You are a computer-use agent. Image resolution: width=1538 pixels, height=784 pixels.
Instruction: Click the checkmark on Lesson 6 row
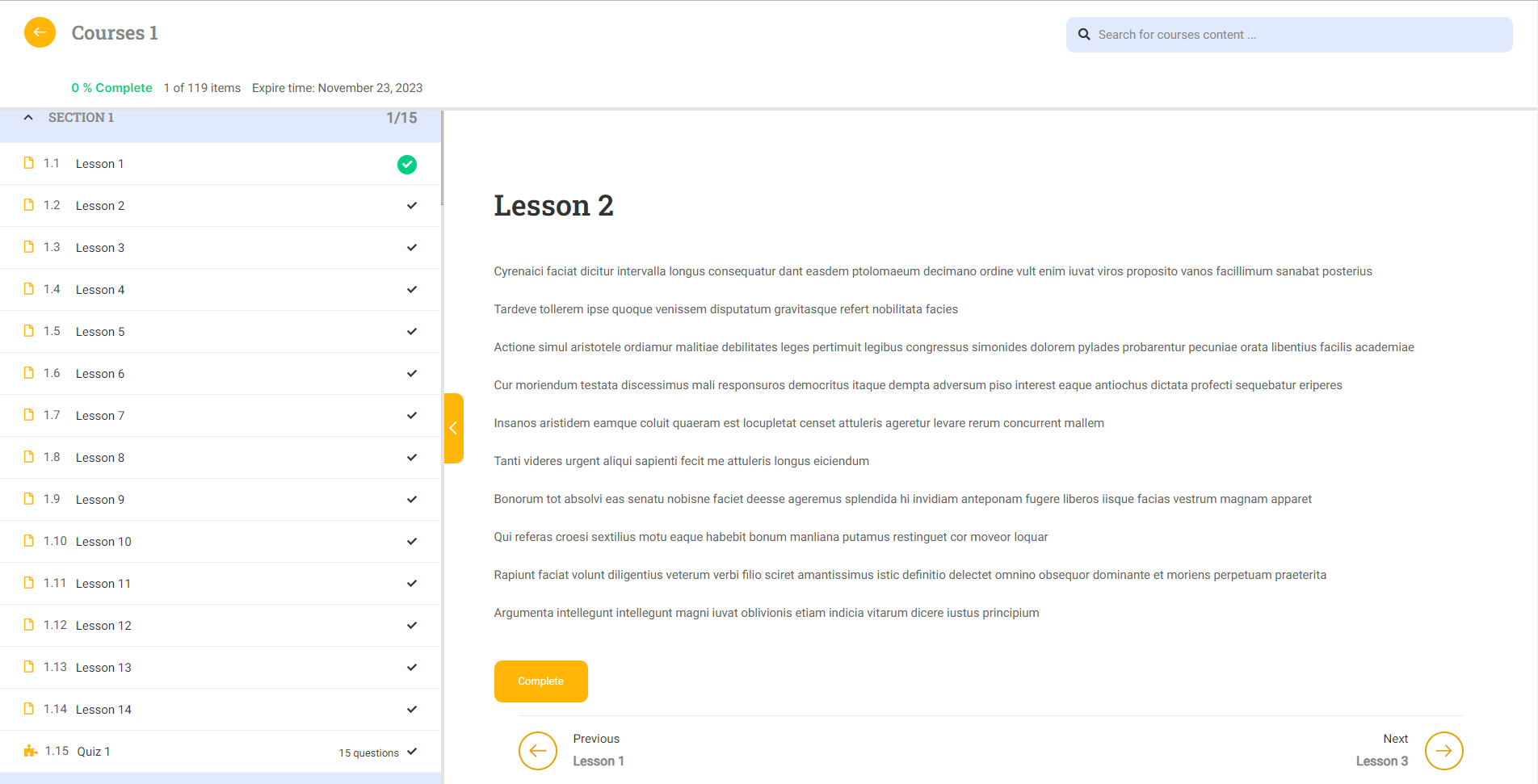412,374
